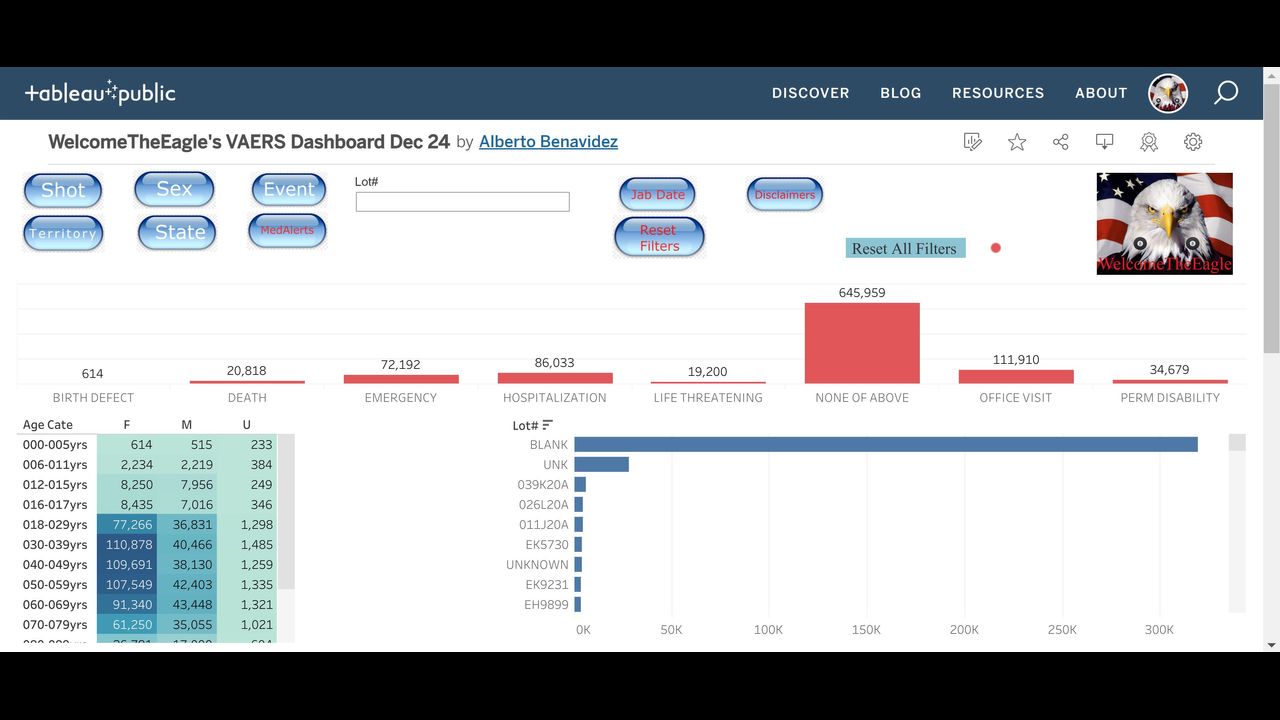Click the WelcomeTheEagle eagle image
The width and height of the screenshot is (1280, 720).
(x=1164, y=223)
